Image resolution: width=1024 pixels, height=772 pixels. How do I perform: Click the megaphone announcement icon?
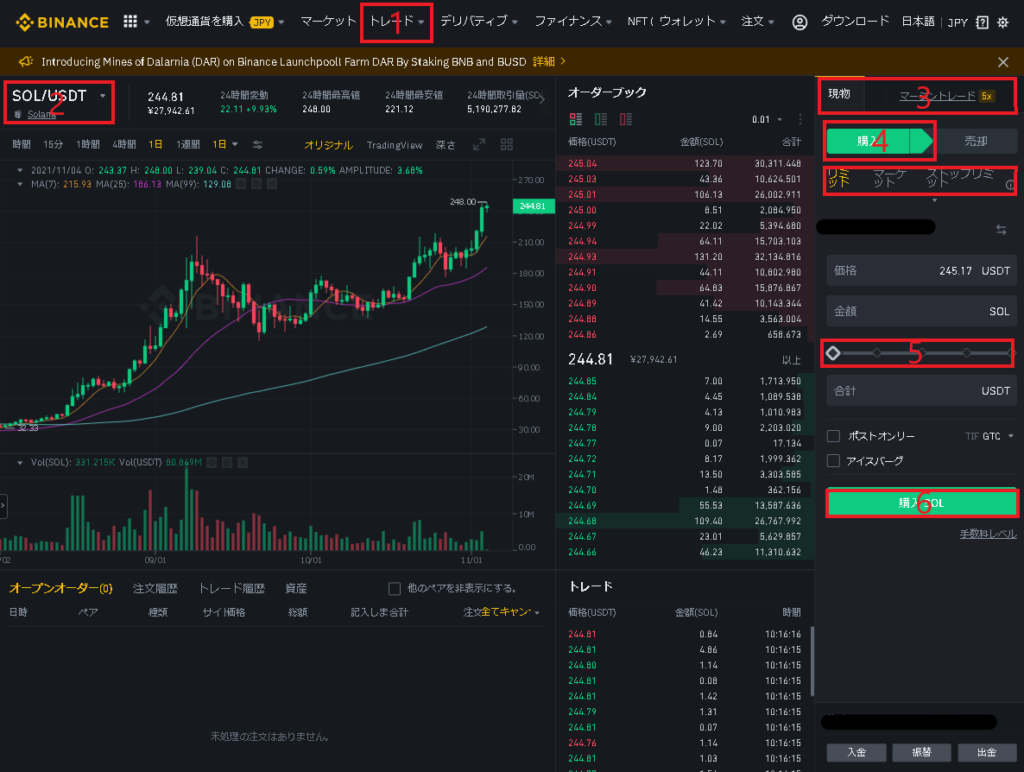click(x=25, y=61)
